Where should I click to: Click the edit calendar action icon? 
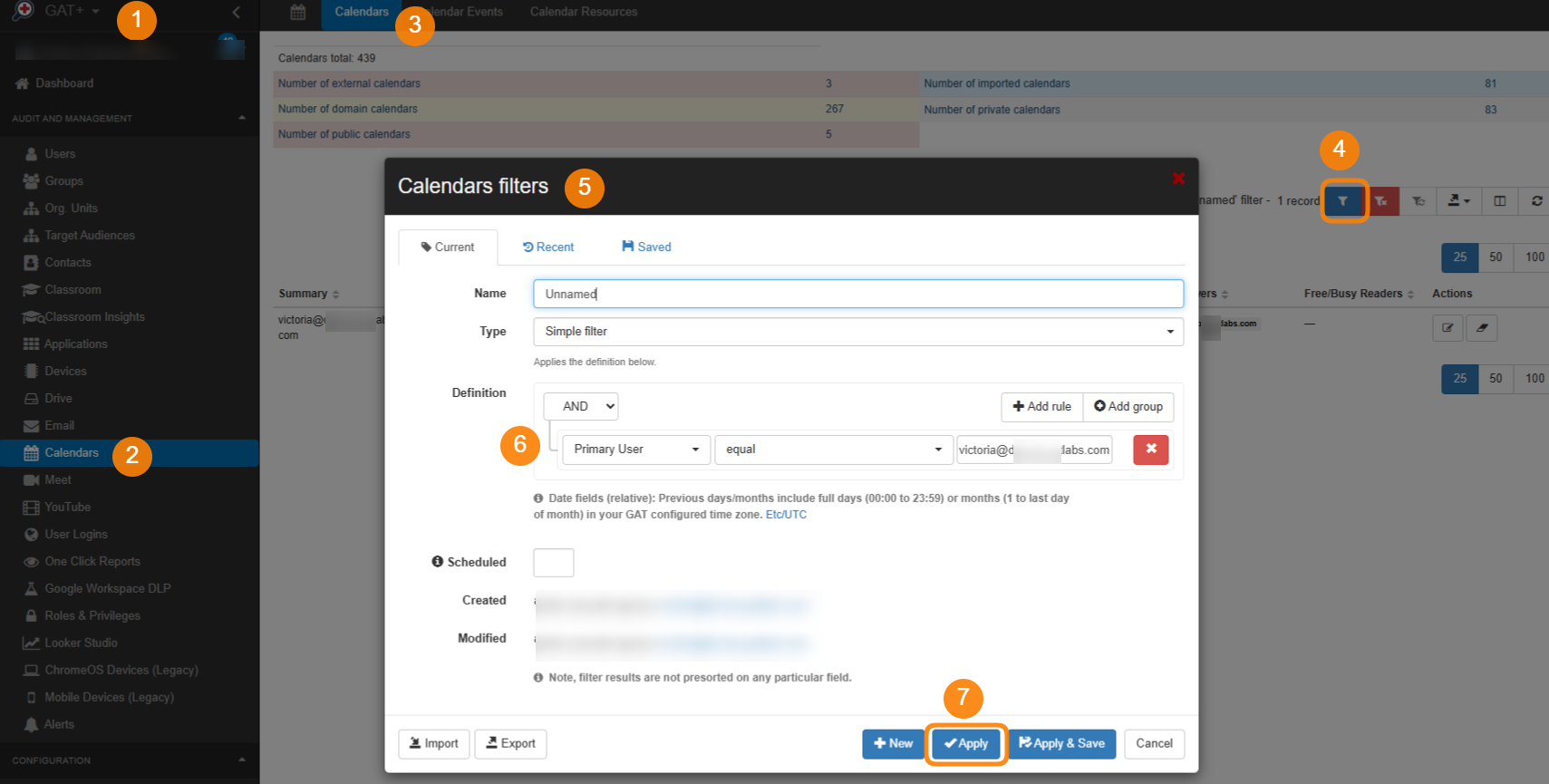pyautogui.click(x=1447, y=328)
